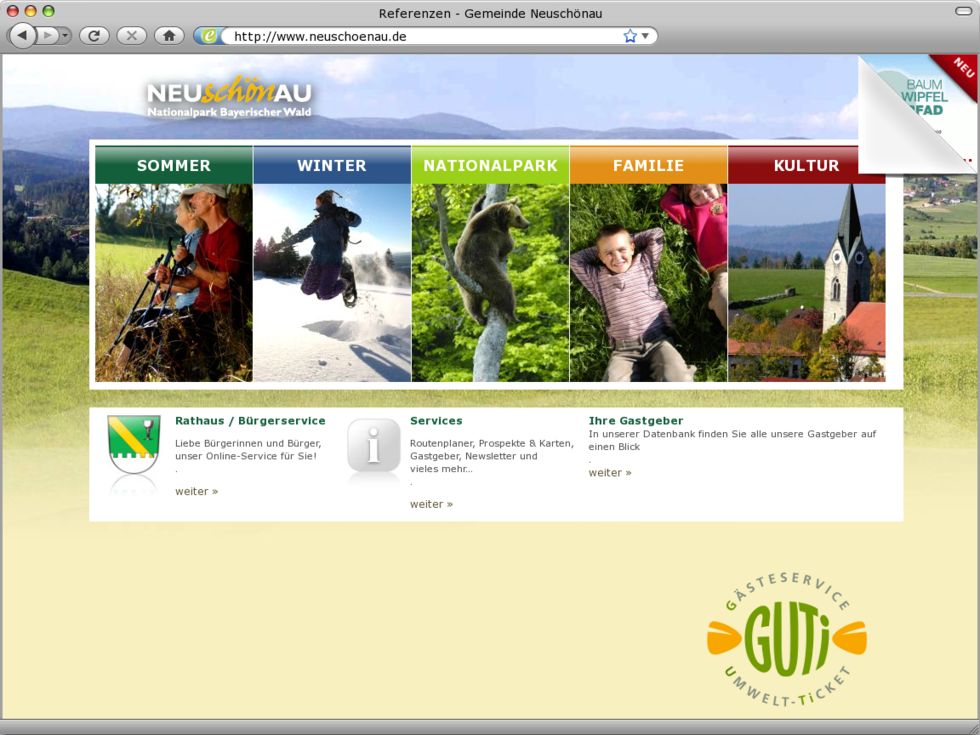The height and width of the screenshot is (735, 980).
Task: Open the NATIONALPARK section tab
Action: pyautogui.click(x=490, y=165)
